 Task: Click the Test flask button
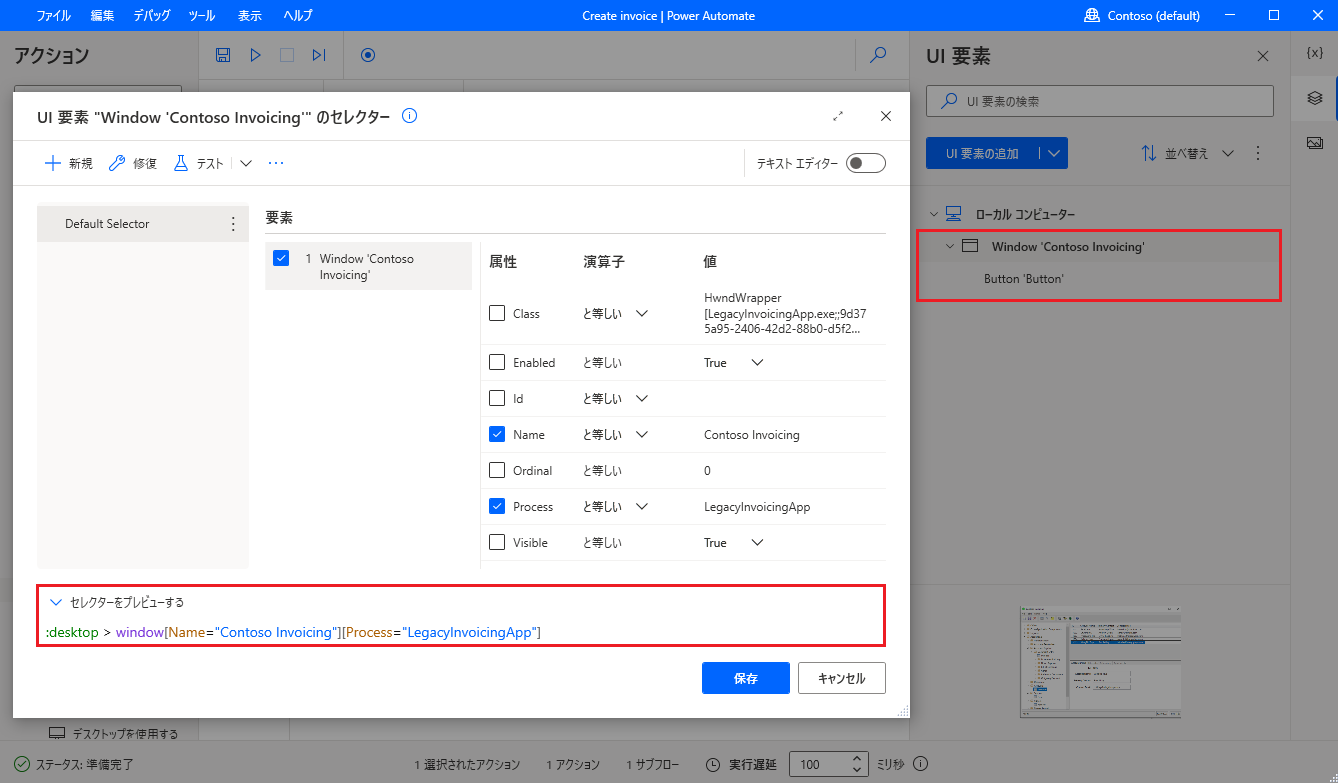pos(199,163)
